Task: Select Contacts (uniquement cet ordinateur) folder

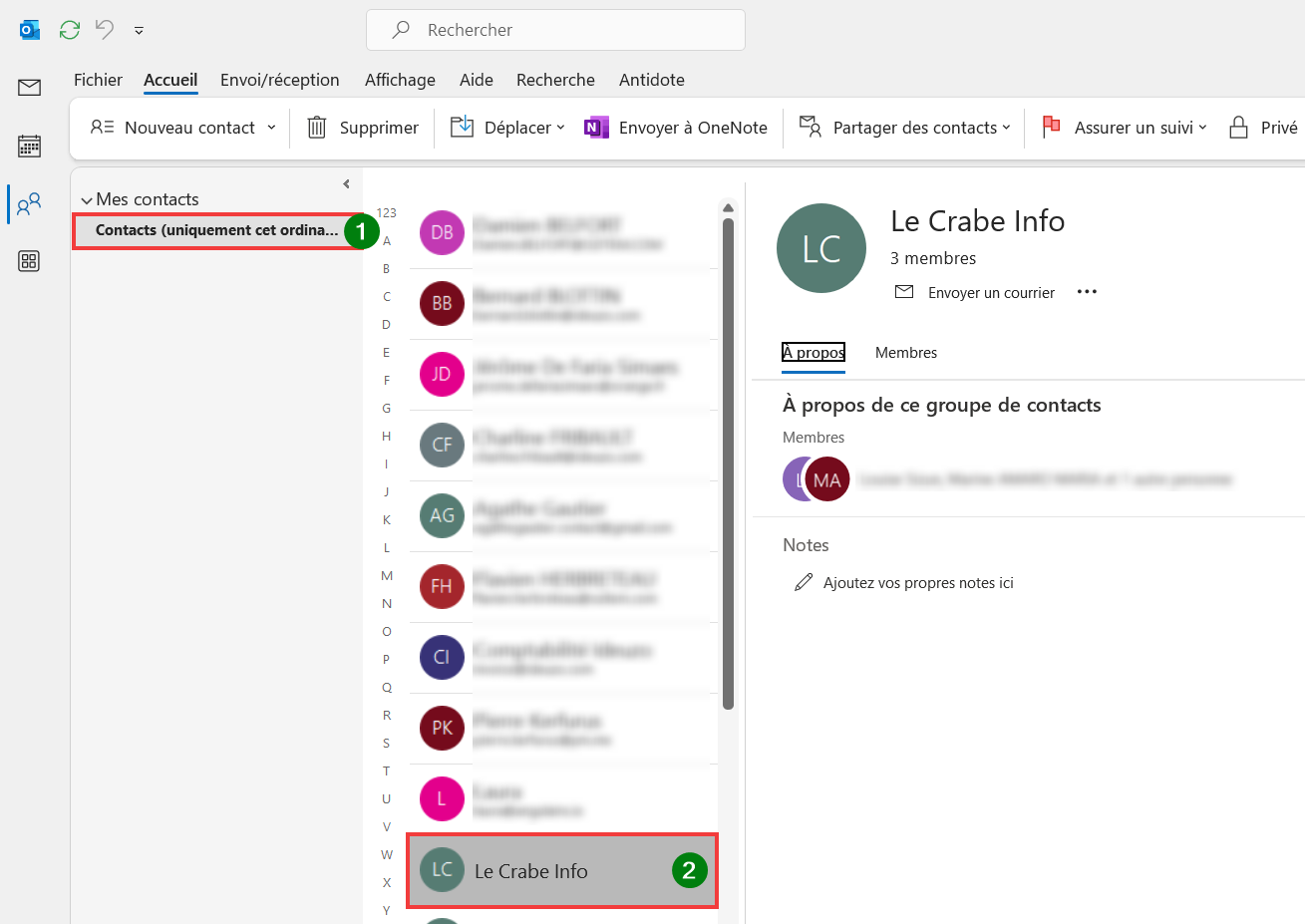Action: coord(217,230)
